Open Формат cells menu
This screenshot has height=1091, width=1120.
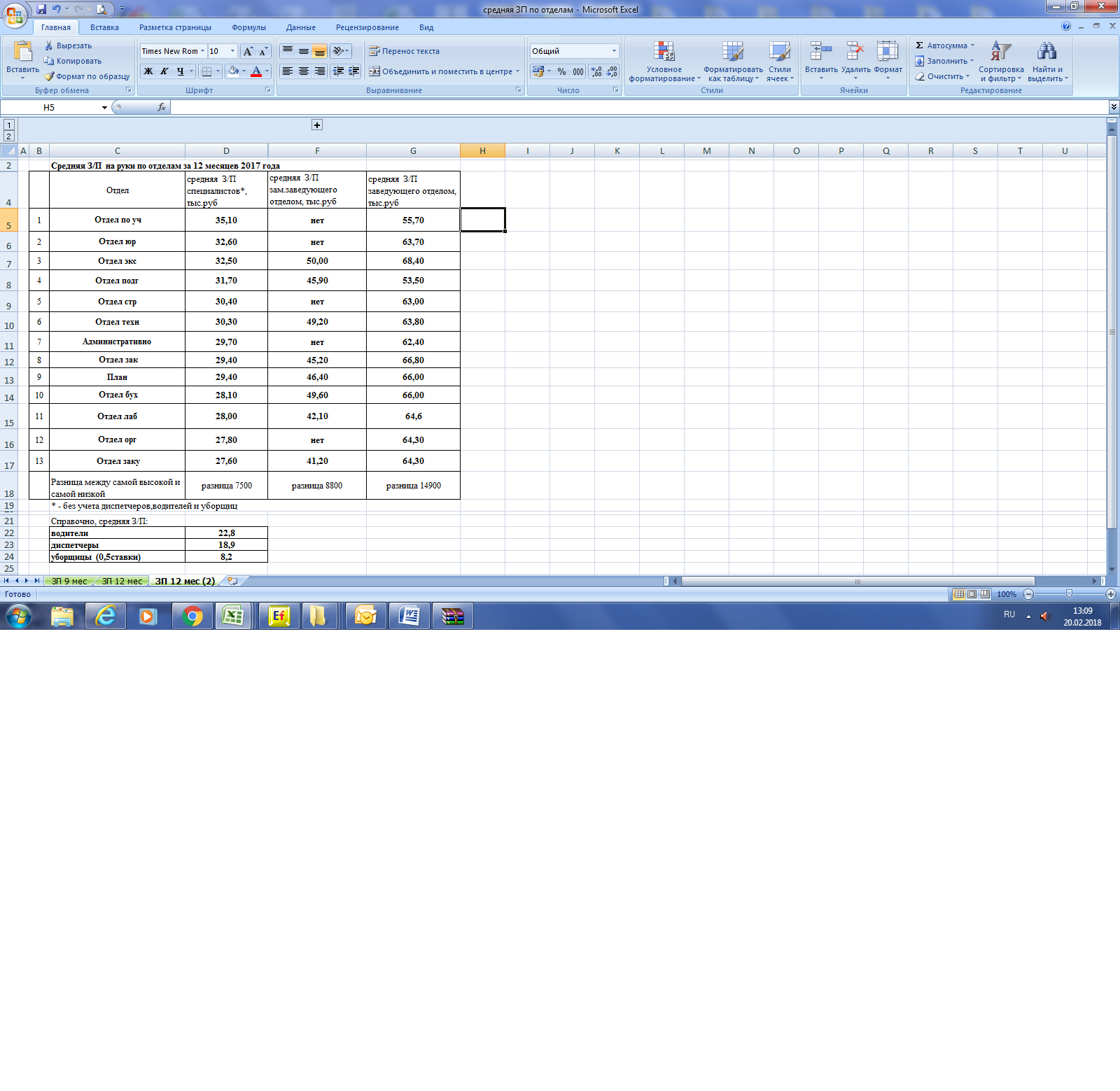888,60
